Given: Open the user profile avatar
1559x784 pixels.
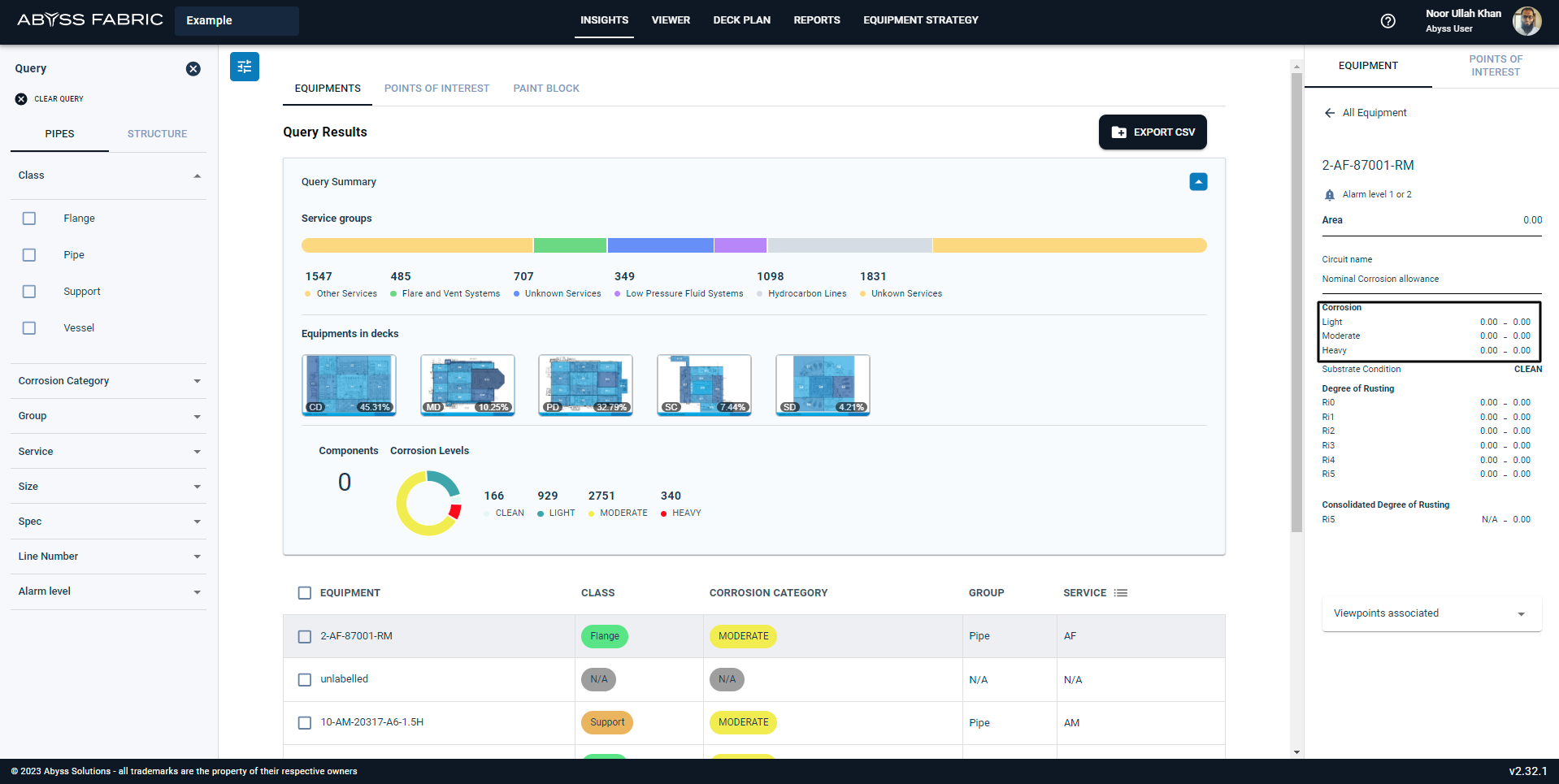Looking at the screenshot, I should [1526, 21].
